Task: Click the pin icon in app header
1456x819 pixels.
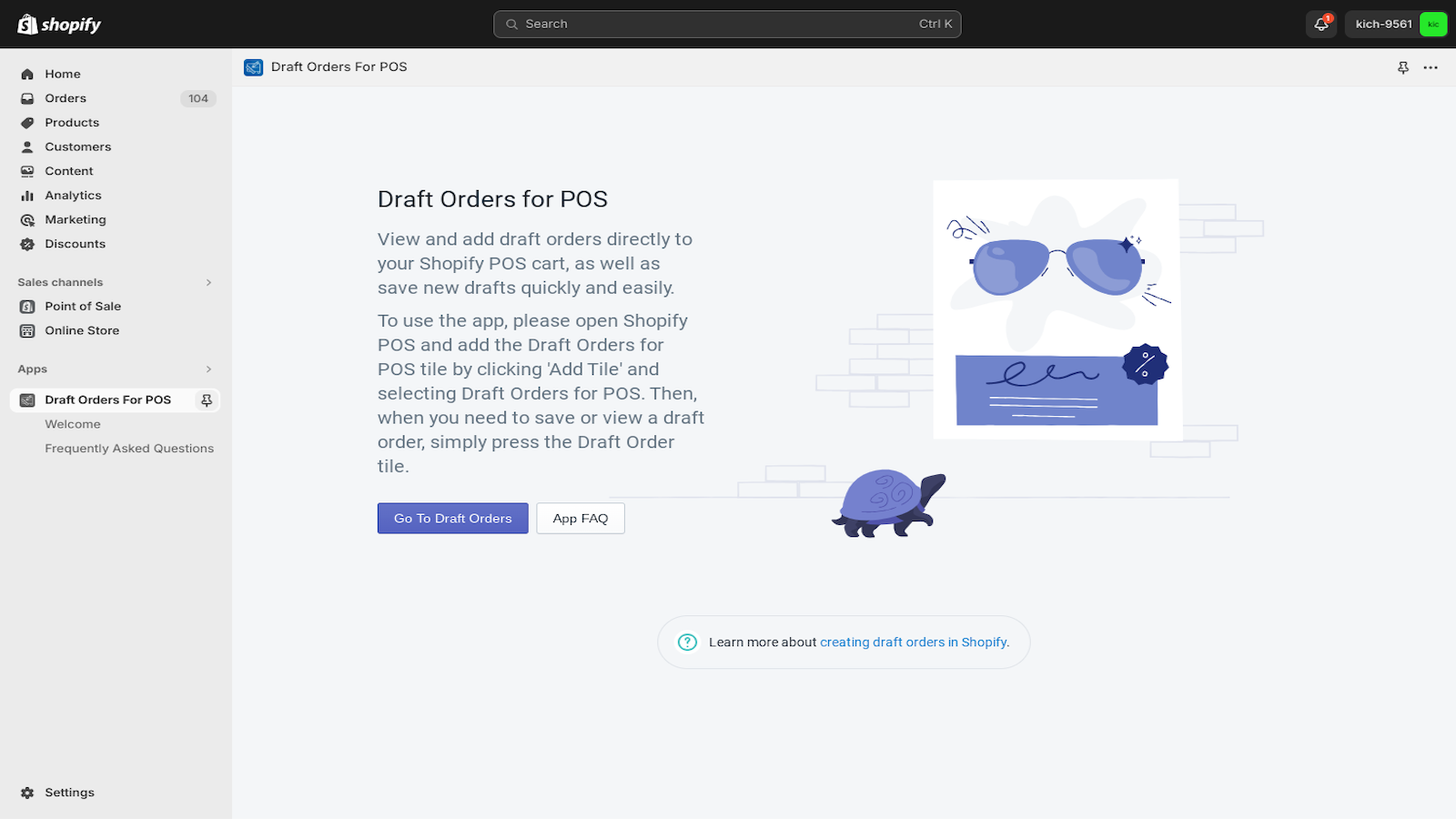Action: pos(1403,67)
